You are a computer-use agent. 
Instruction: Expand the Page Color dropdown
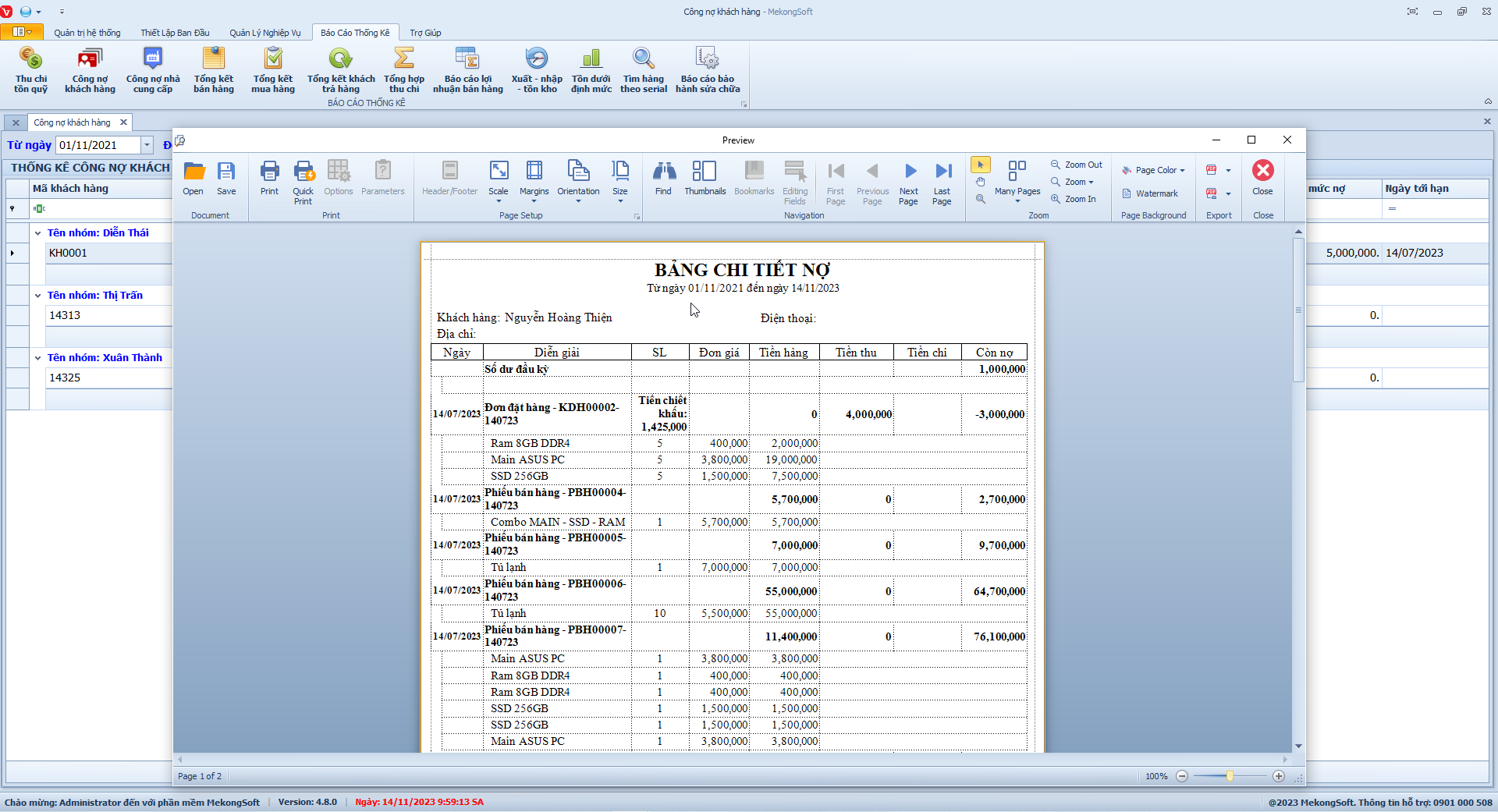[x=1154, y=170]
